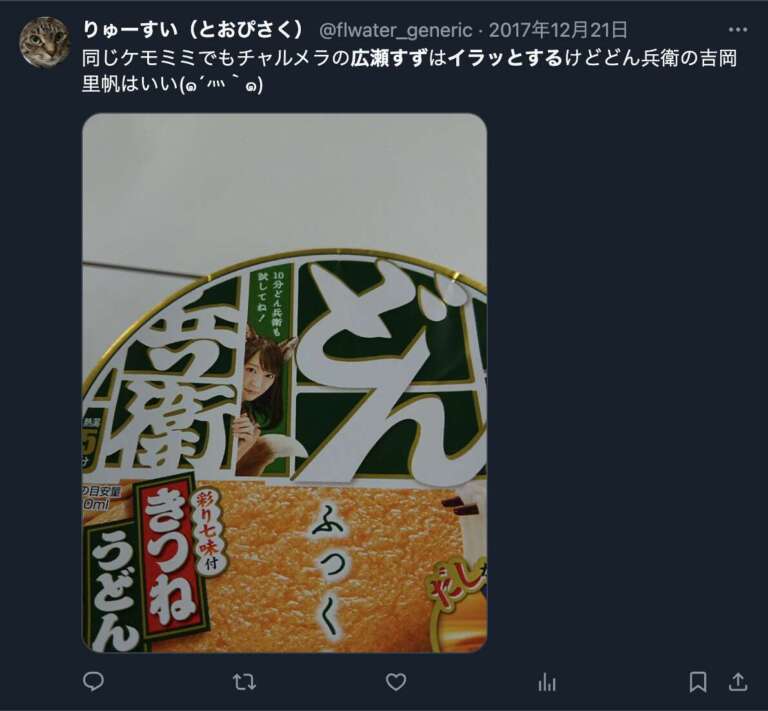Reply to the tweet using the speech bubble icon

click(x=93, y=681)
